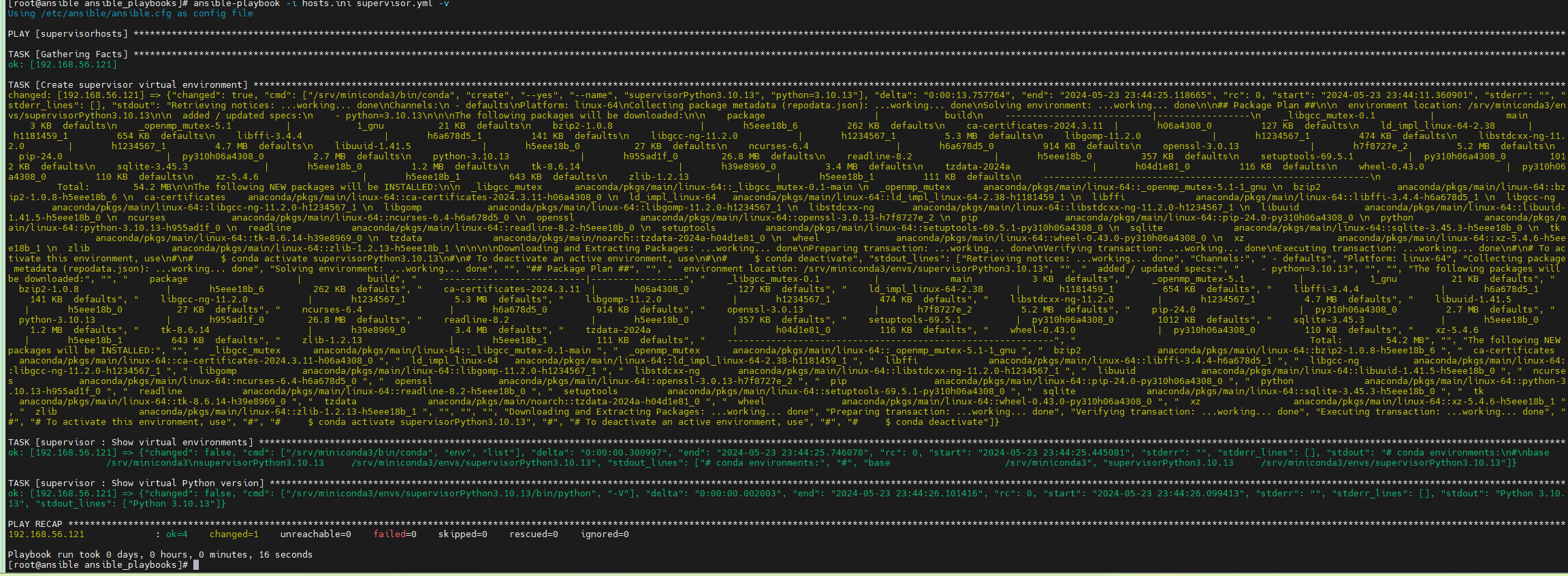Click end timestamp '2024-05-23 23:44:25.746078'
The image size is (1568, 576).
click(793, 453)
